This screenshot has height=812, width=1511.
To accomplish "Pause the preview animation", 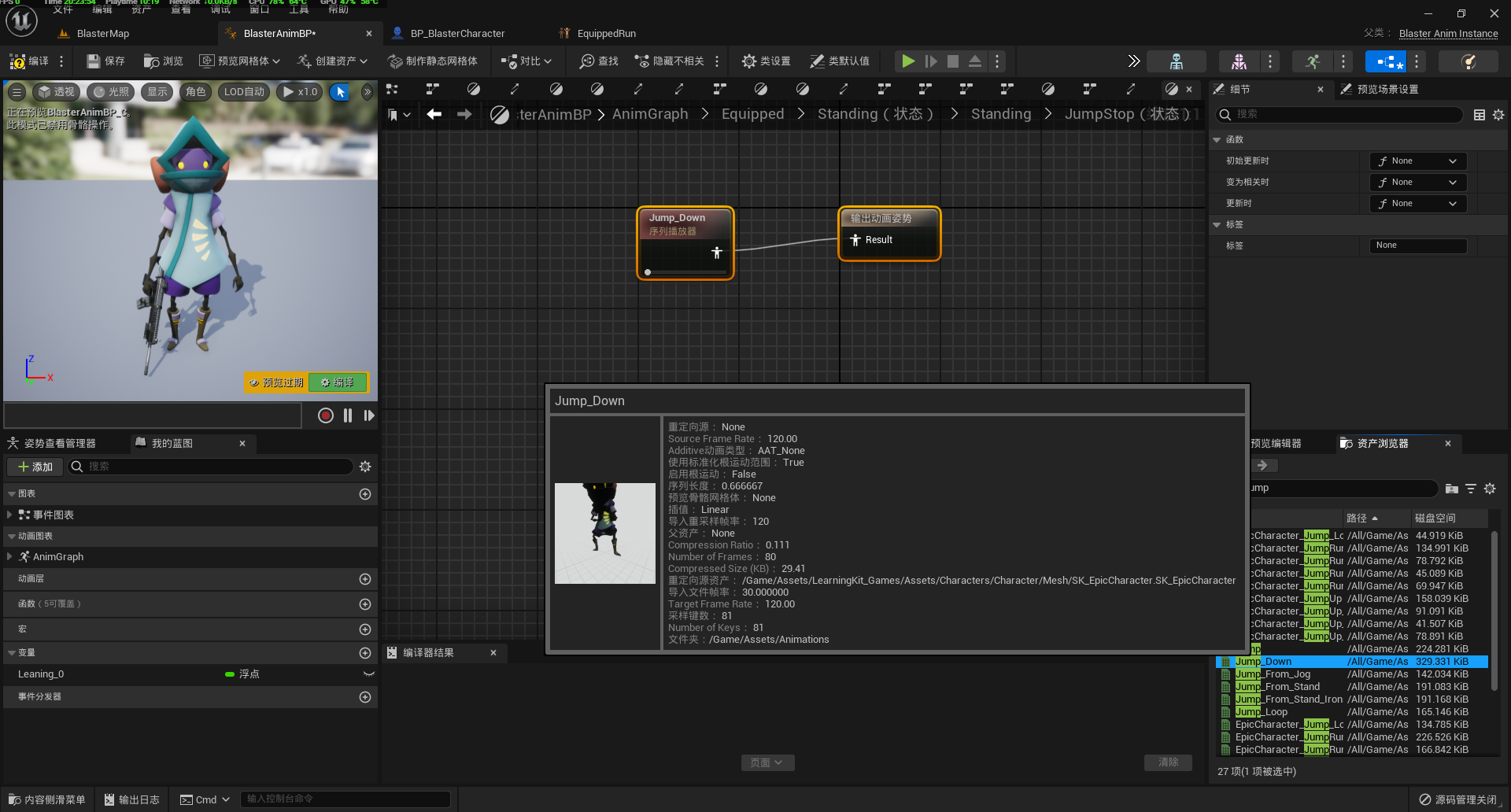I will (x=348, y=415).
